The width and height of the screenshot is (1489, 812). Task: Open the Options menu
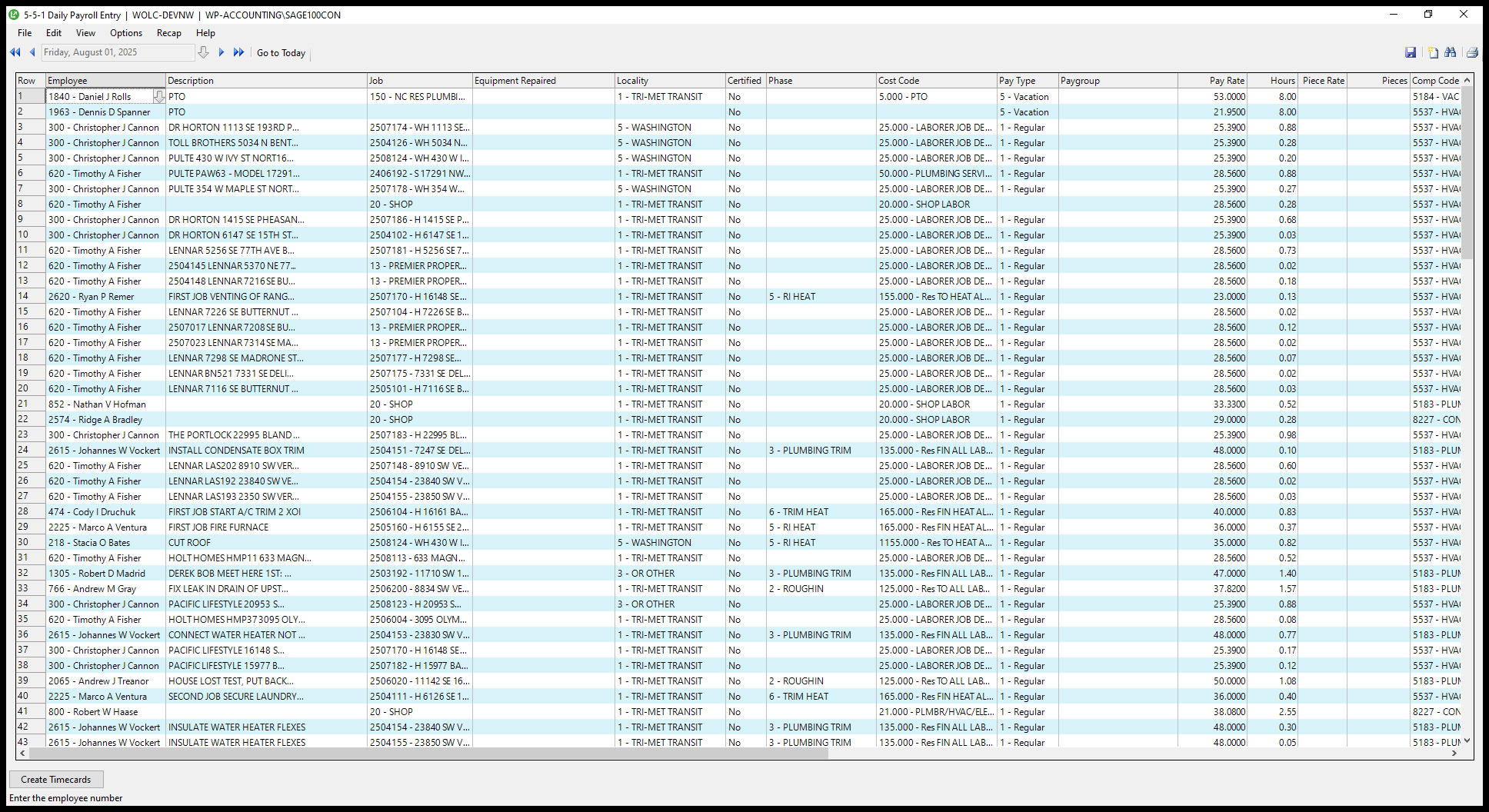(x=126, y=33)
